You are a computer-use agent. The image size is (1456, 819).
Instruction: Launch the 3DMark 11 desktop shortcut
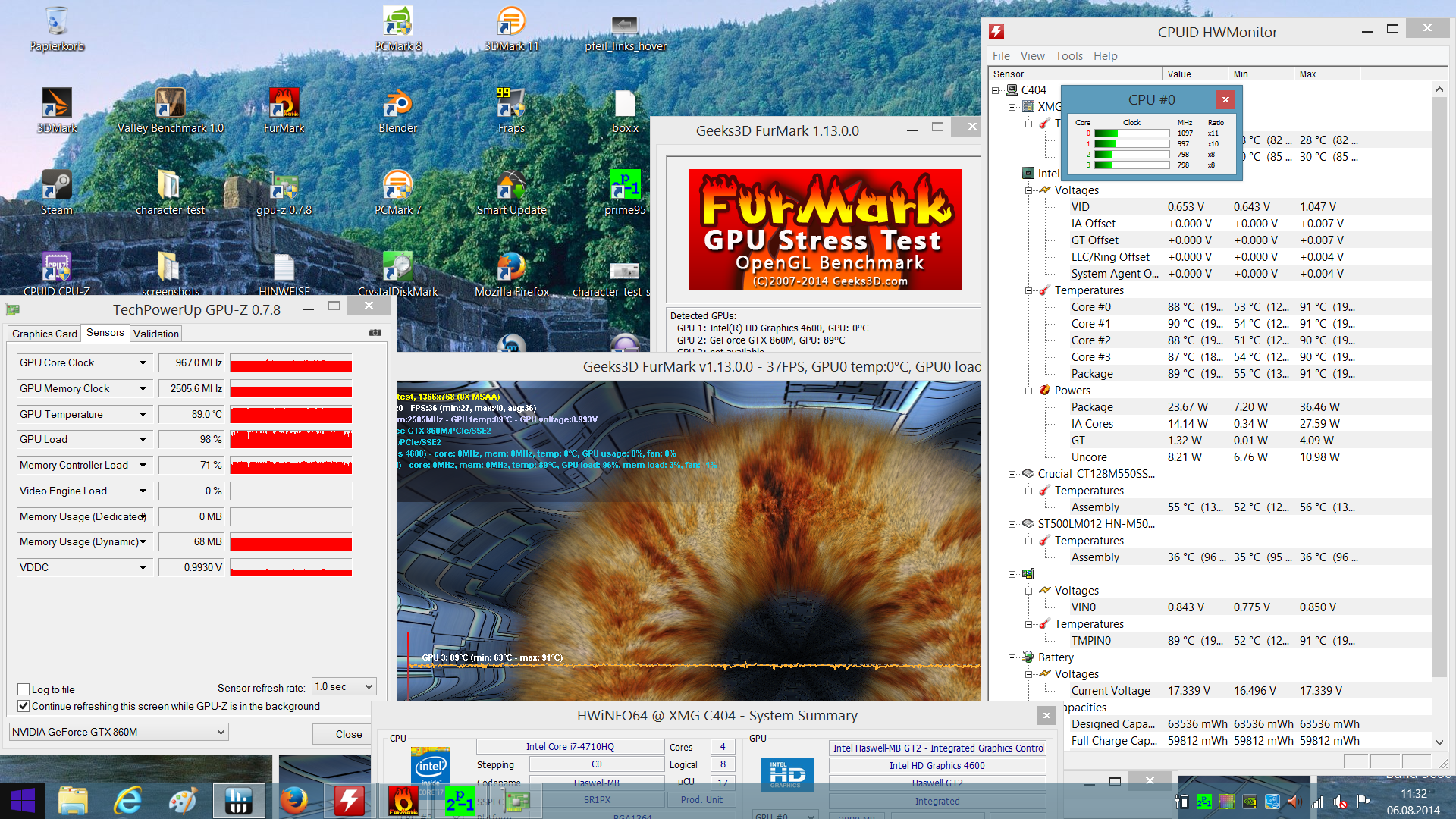[x=512, y=29]
